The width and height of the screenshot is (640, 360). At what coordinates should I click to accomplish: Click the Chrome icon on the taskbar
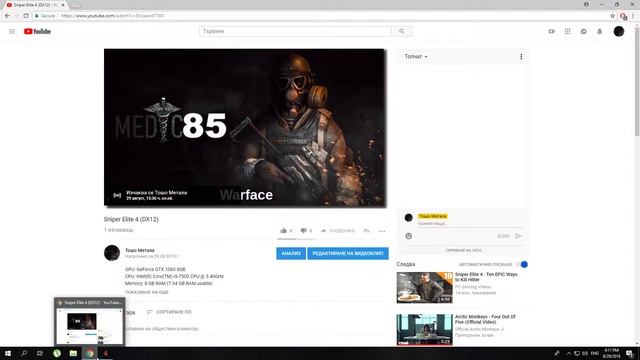click(90, 353)
